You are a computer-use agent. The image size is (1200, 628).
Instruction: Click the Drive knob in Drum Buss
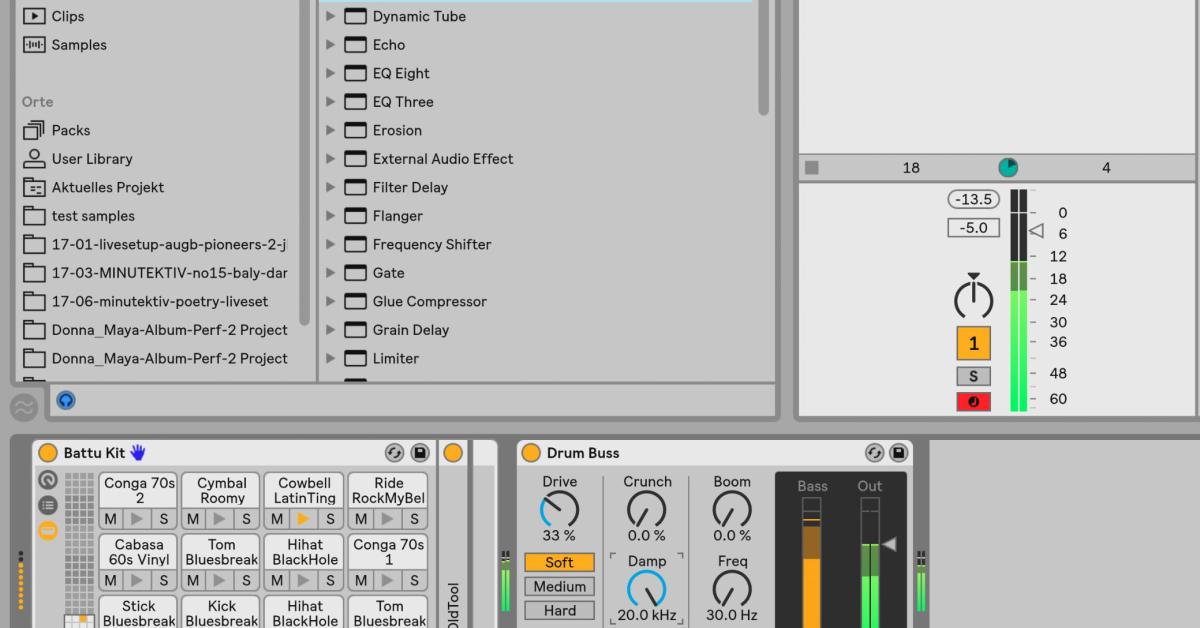pos(559,510)
